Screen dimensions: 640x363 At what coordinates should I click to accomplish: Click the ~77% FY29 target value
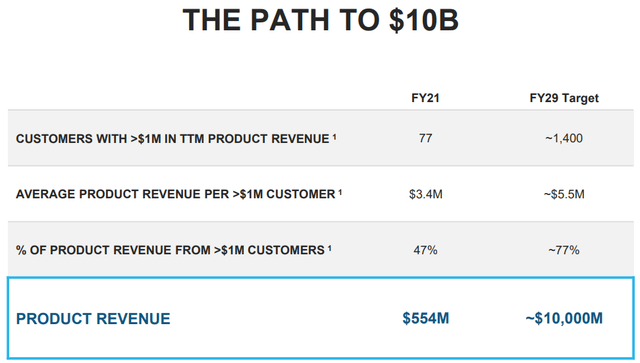[564, 250]
